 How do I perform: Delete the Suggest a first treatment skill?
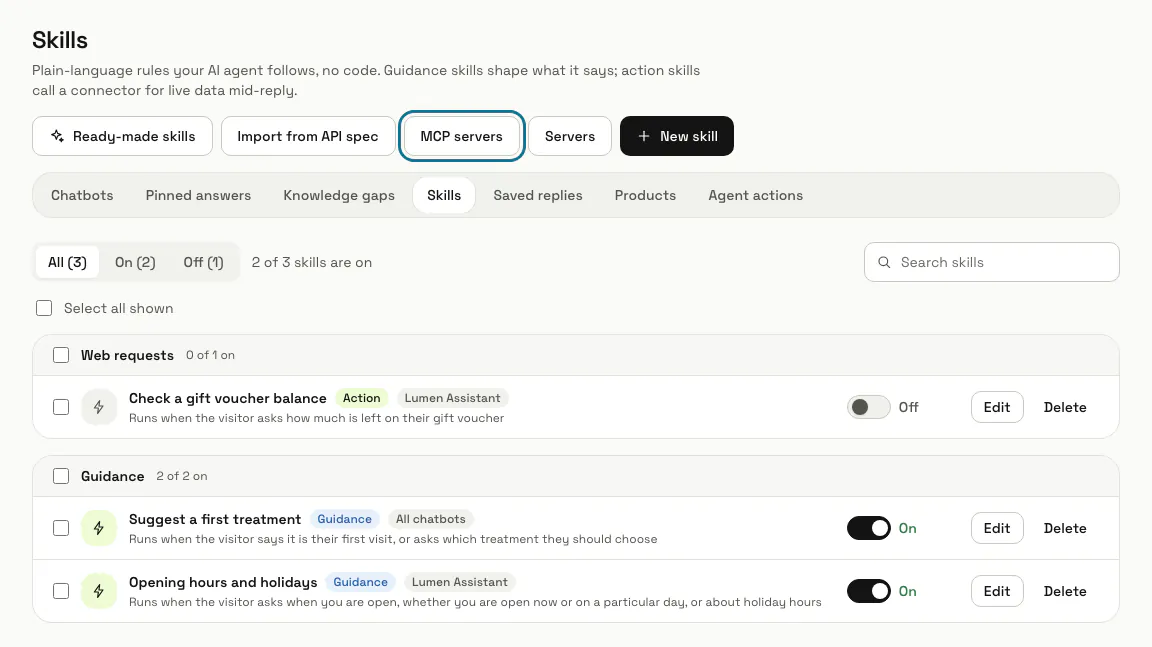coord(1065,528)
